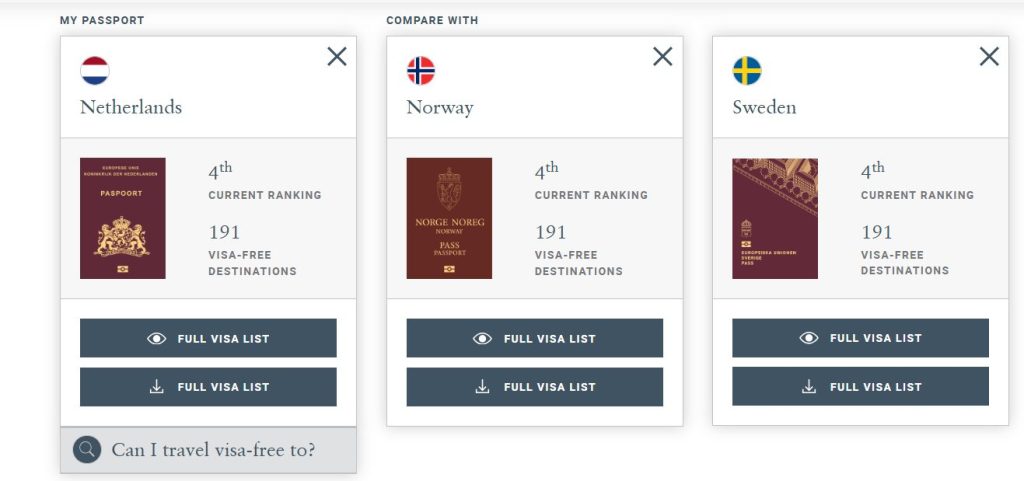1024x481 pixels.
Task: Click the Norway country name
Action: (440, 107)
